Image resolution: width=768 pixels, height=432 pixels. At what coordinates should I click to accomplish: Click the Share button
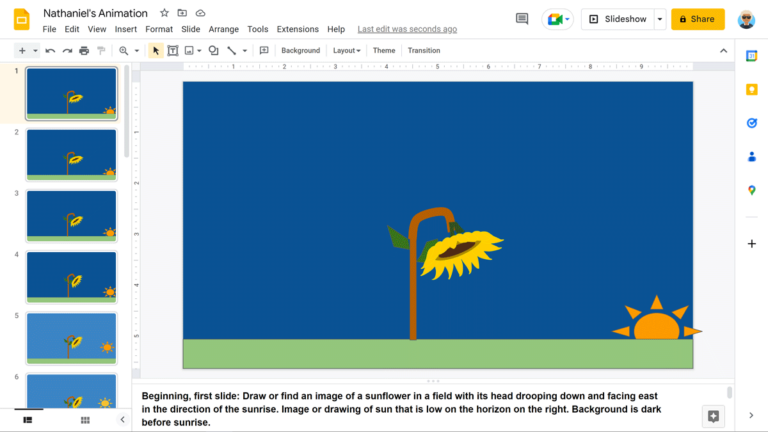coord(697,19)
